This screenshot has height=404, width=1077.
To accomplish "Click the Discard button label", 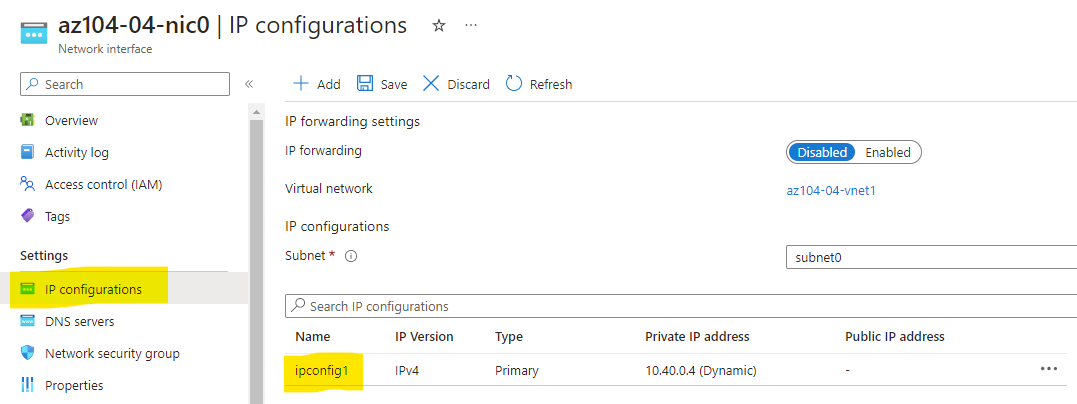I will (x=468, y=85).
